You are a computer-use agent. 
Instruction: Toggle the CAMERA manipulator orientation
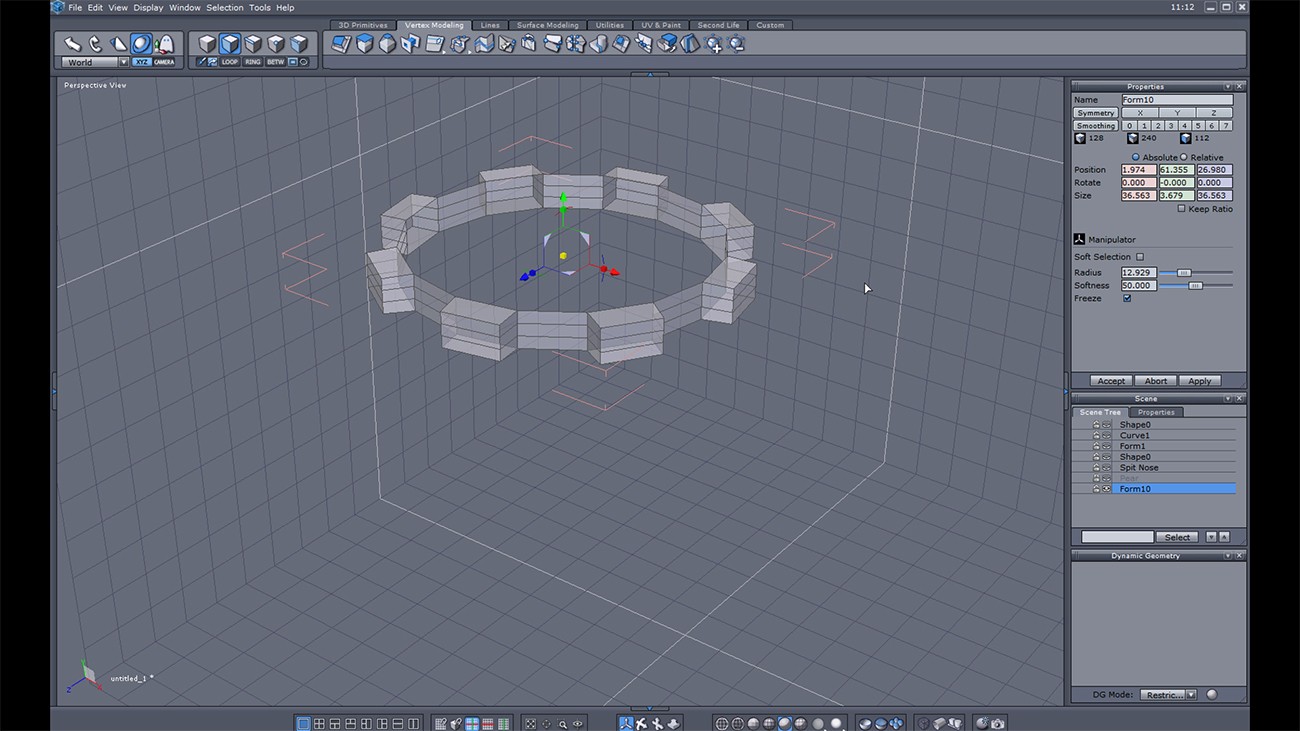point(164,62)
